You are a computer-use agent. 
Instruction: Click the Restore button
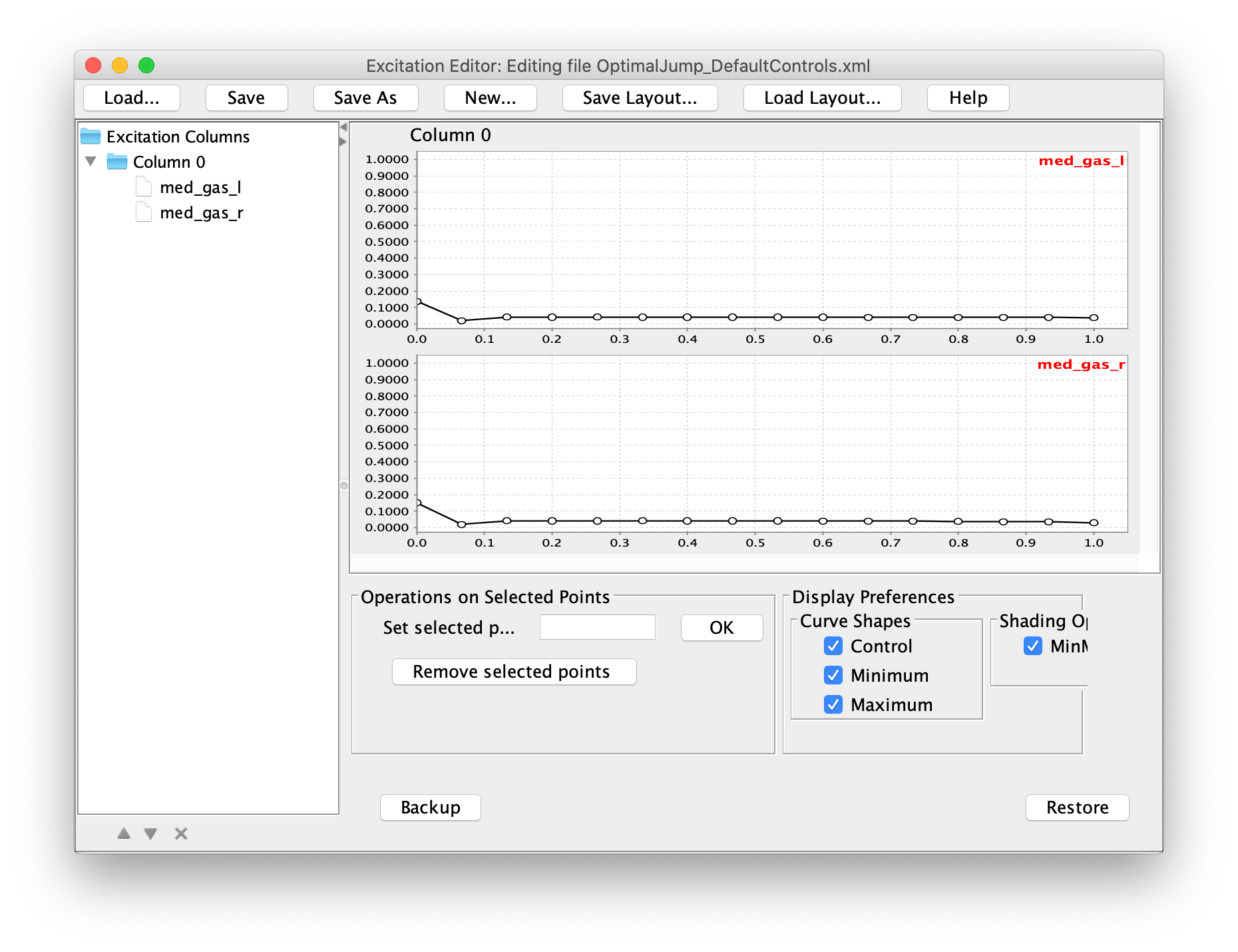(1077, 808)
